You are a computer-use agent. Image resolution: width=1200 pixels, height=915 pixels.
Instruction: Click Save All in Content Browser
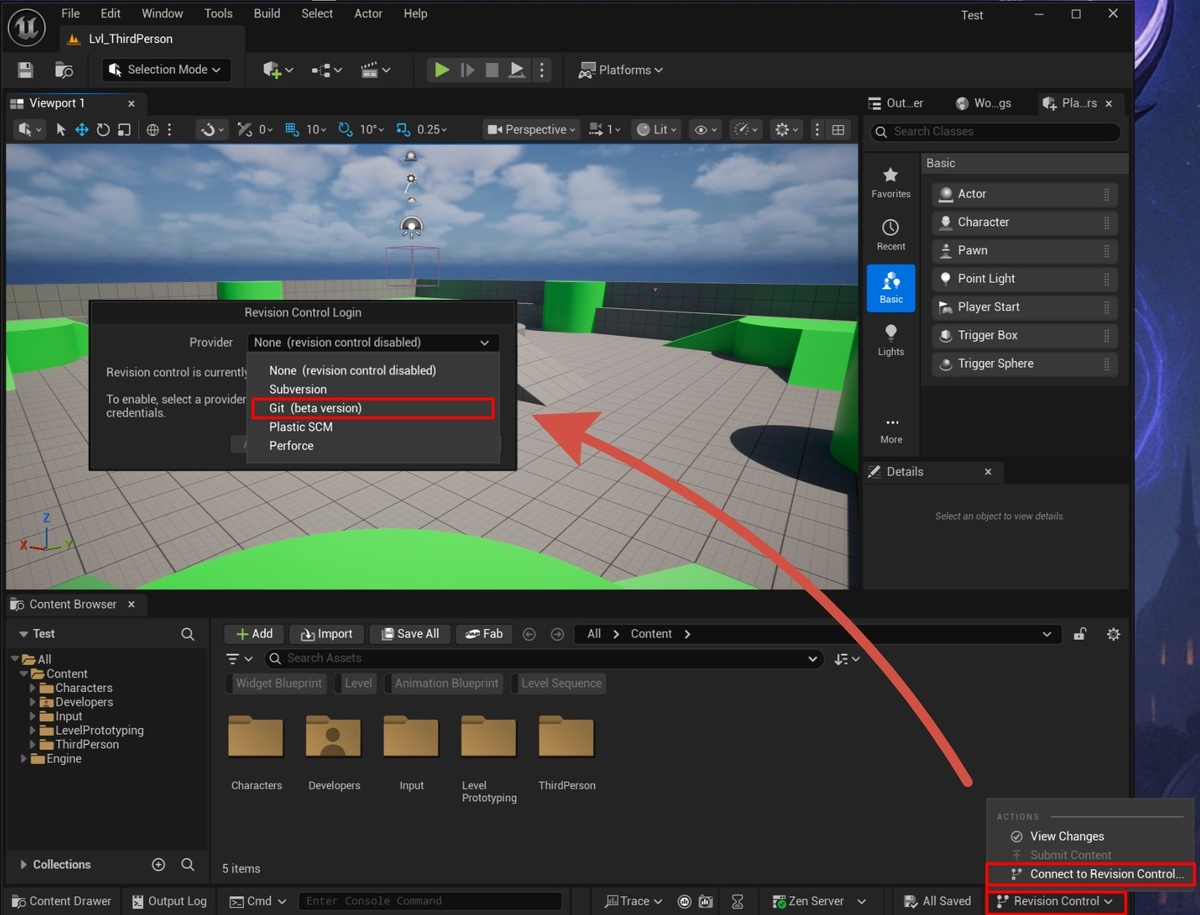coord(408,634)
